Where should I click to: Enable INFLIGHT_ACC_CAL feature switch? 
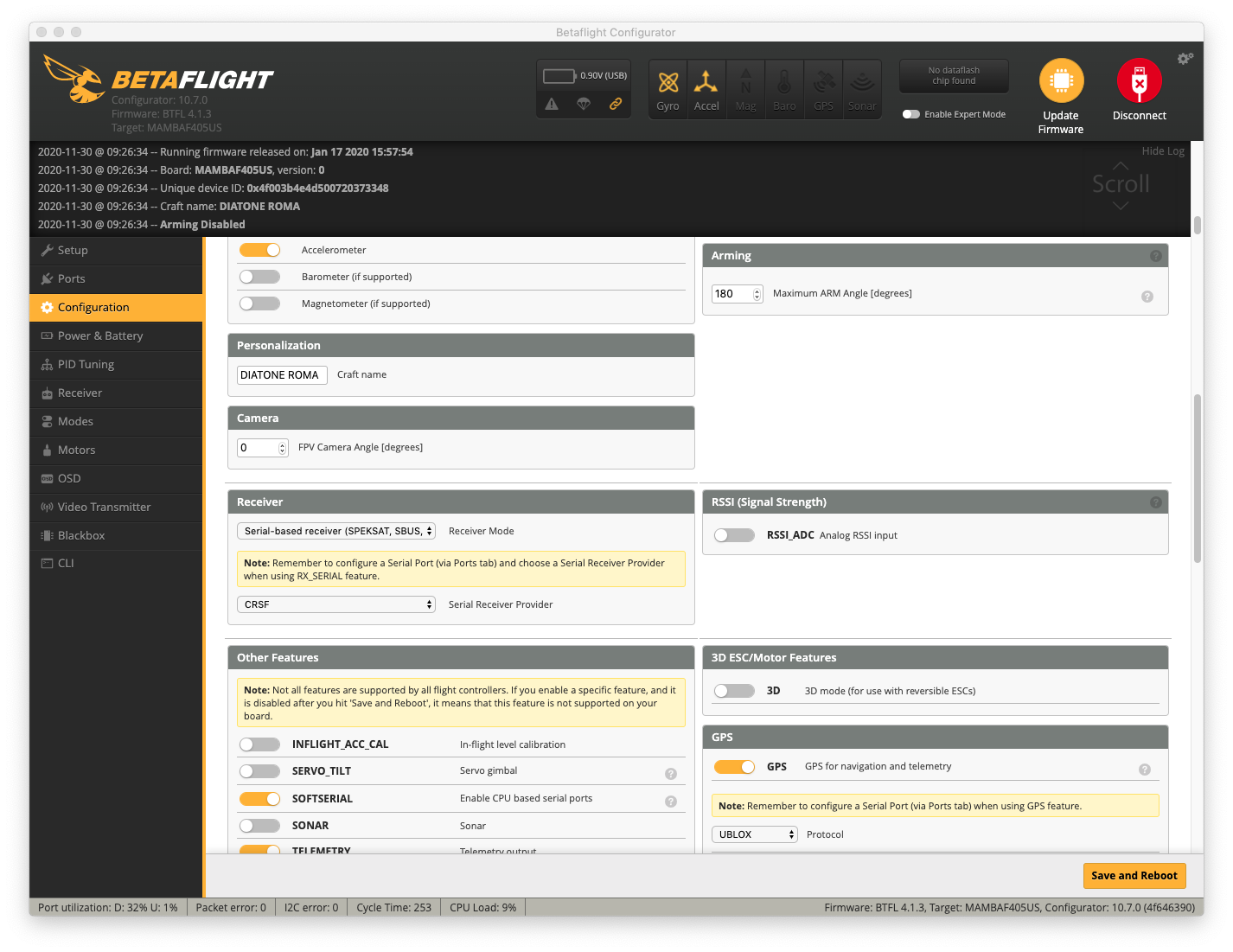pos(259,744)
